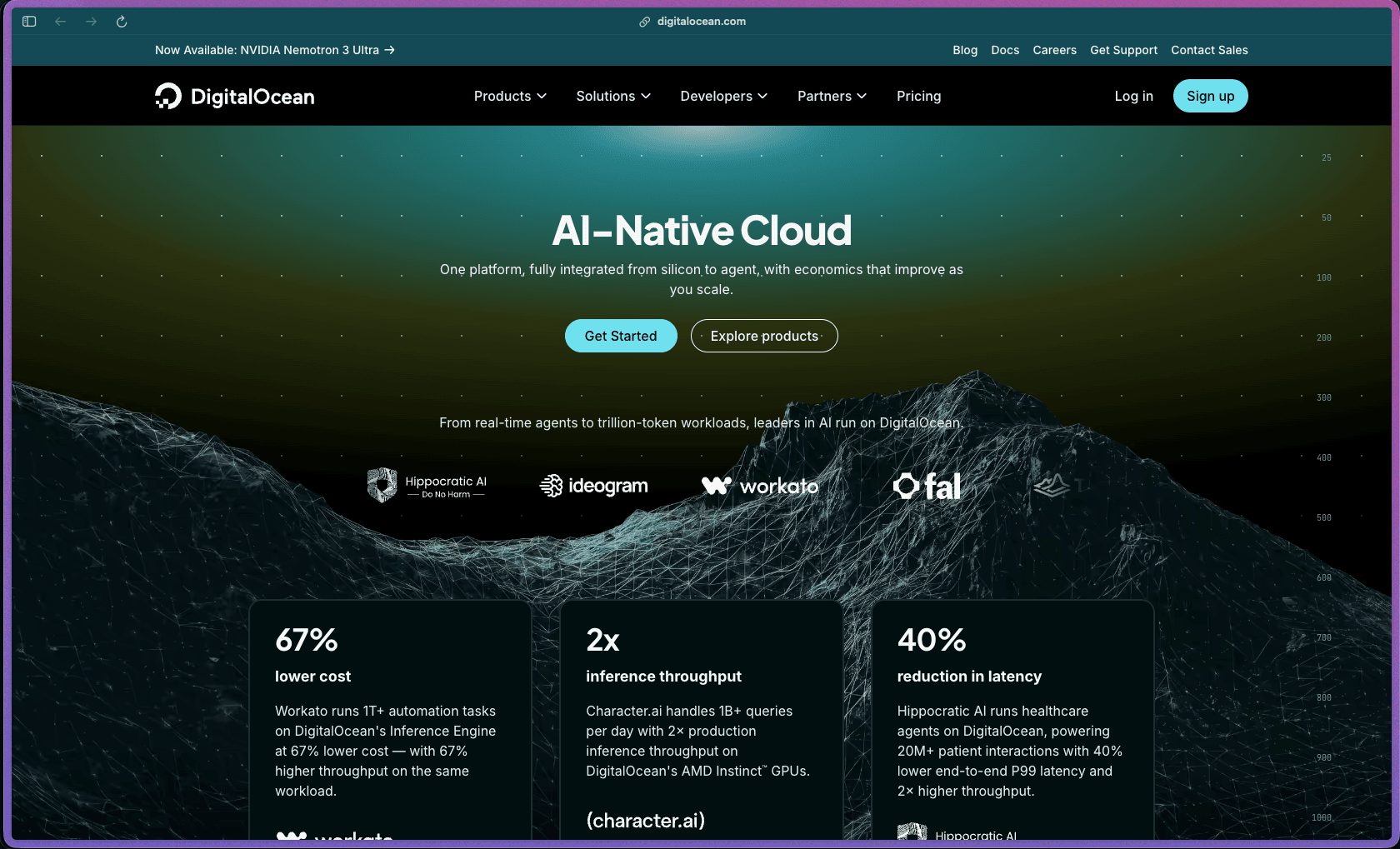Click the 'From real-time agents' tagline

tap(701, 423)
